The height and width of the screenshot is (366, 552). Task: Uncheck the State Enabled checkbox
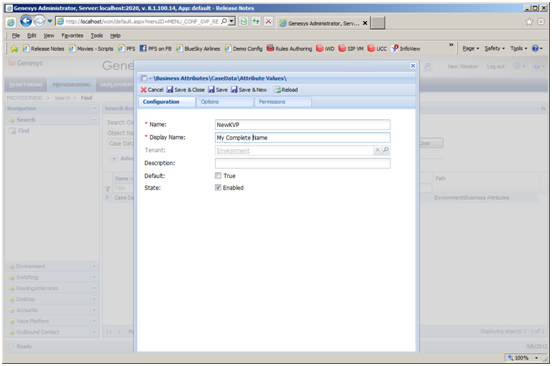pos(218,187)
